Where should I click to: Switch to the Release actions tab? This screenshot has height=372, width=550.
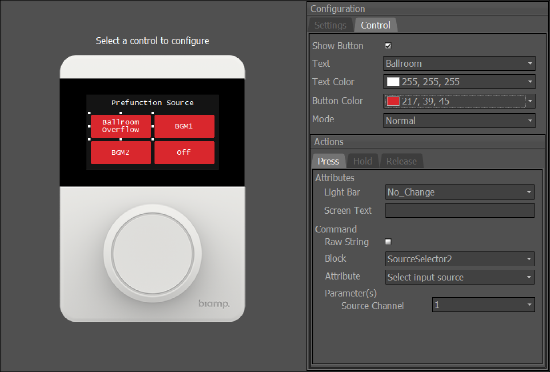click(x=401, y=161)
